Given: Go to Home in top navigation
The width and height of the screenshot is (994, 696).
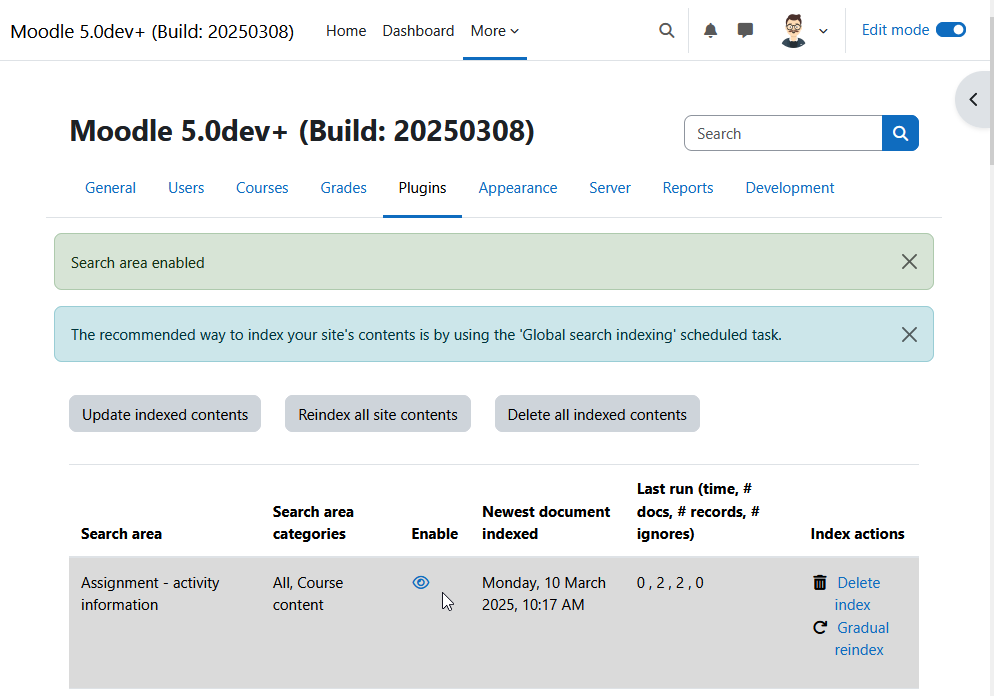Looking at the screenshot, I should [346, 30].
